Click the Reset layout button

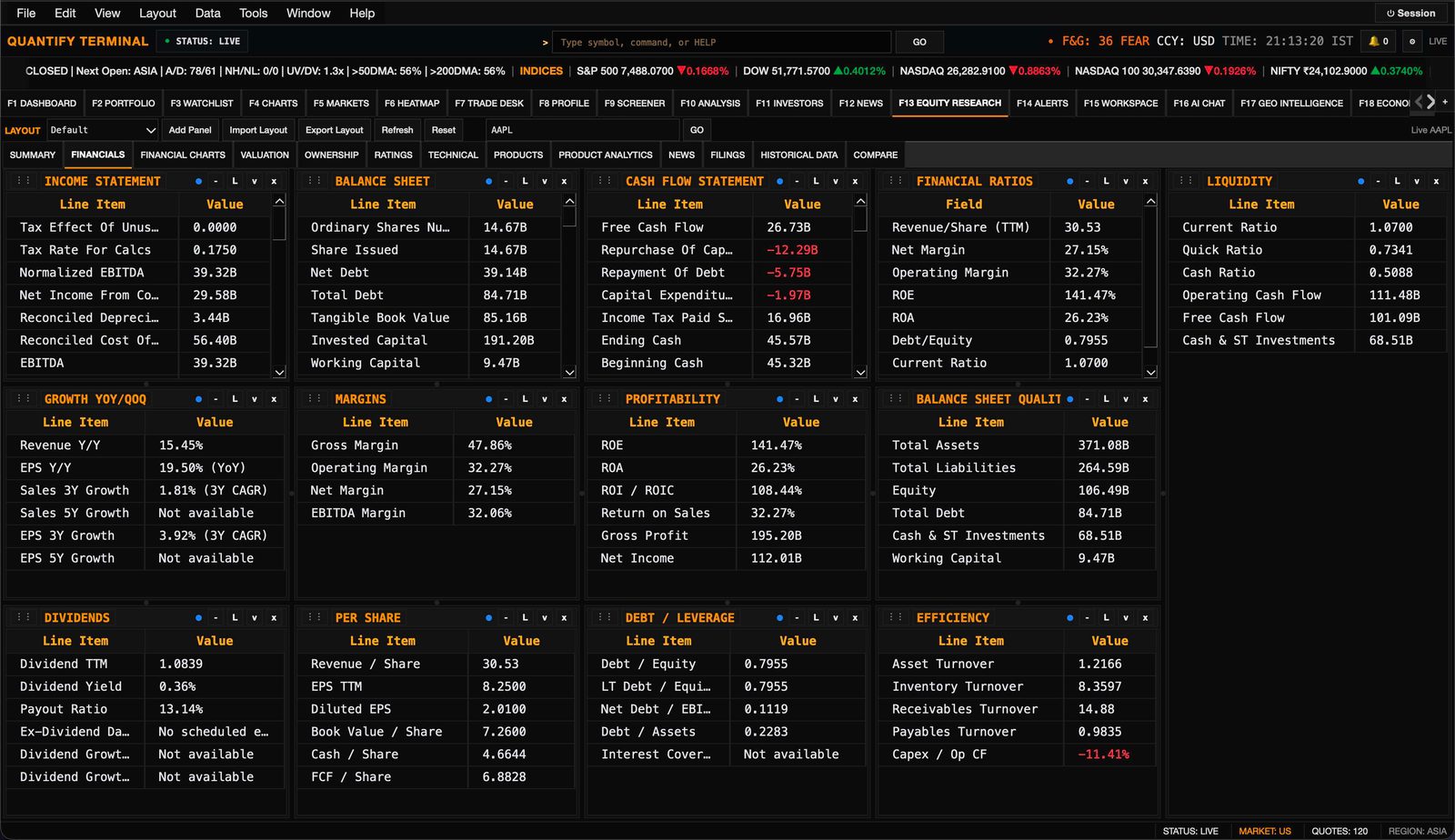[x=444, y=130]
